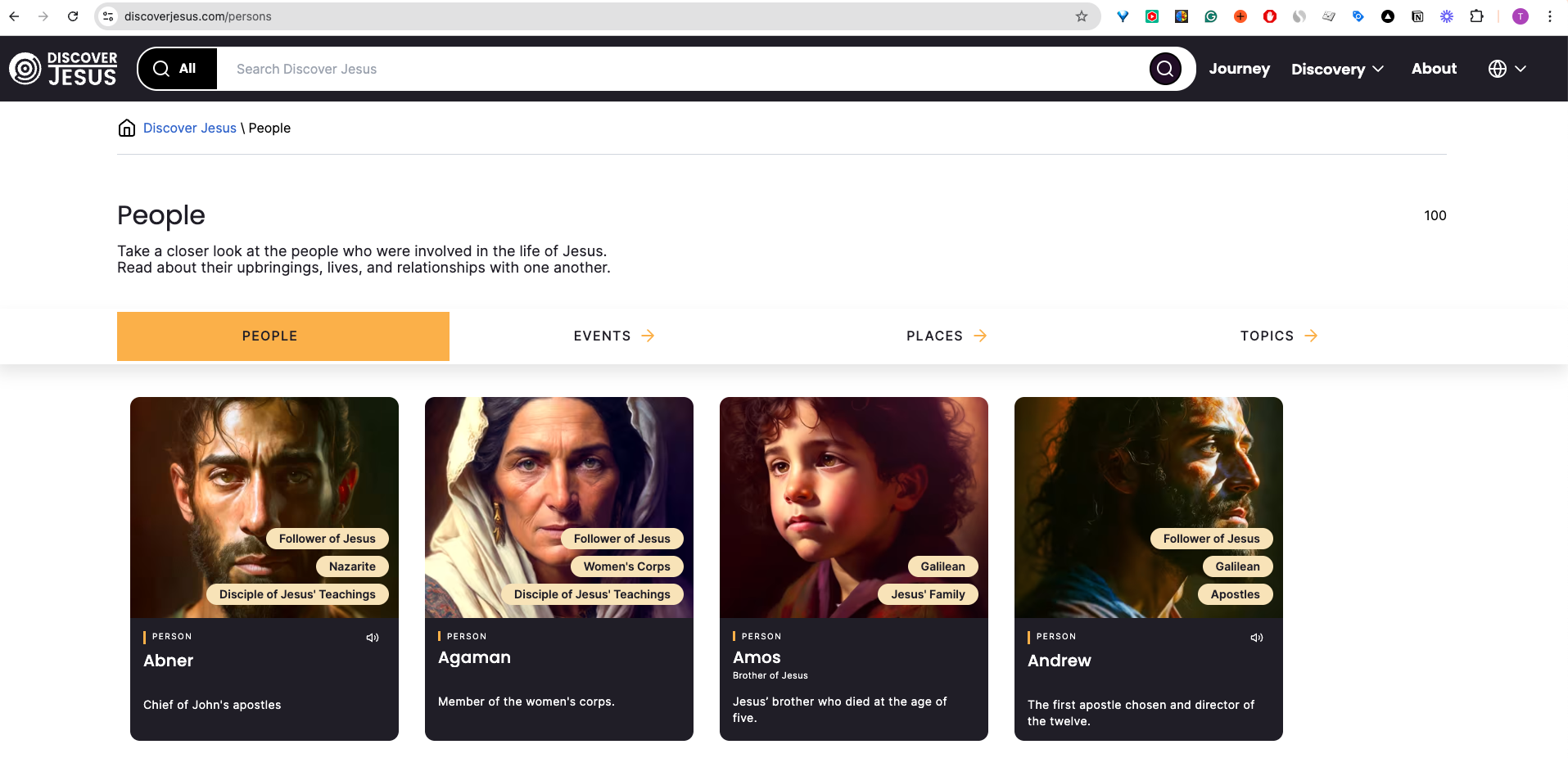Select the People tab
Image resolution: width=1568 pixels, height=758 pixels.
[283, 336]
